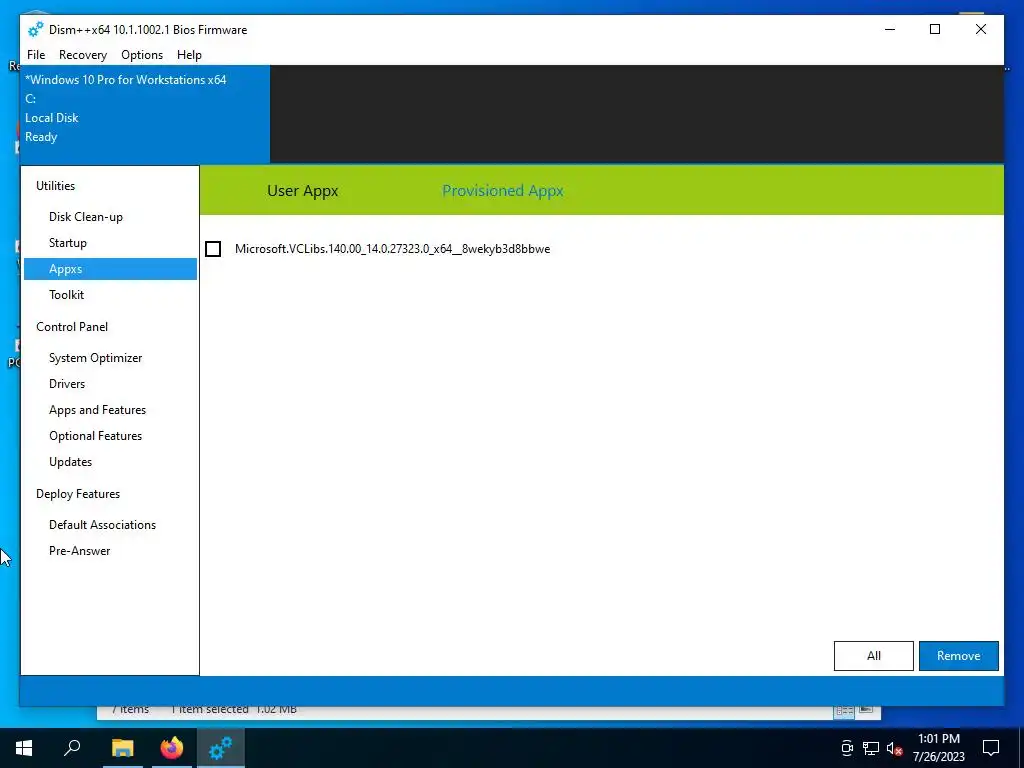This screenshot has height=768, width=1024.
Task: Open the File menu
Action: point(36,55)
